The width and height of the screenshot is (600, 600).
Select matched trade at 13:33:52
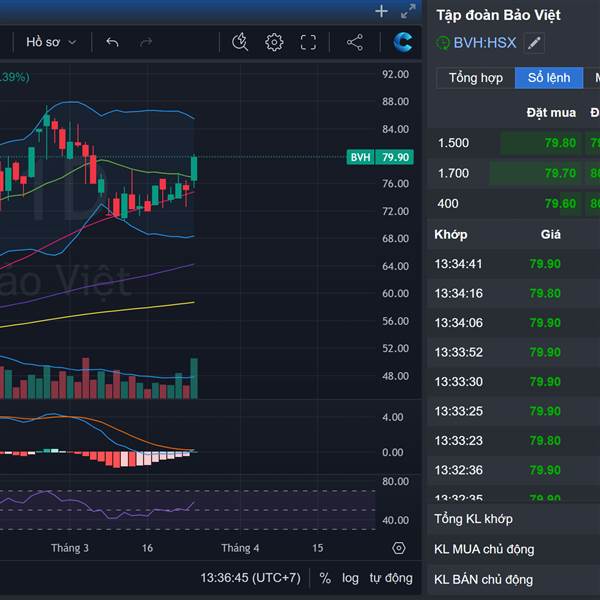point(514,352)
